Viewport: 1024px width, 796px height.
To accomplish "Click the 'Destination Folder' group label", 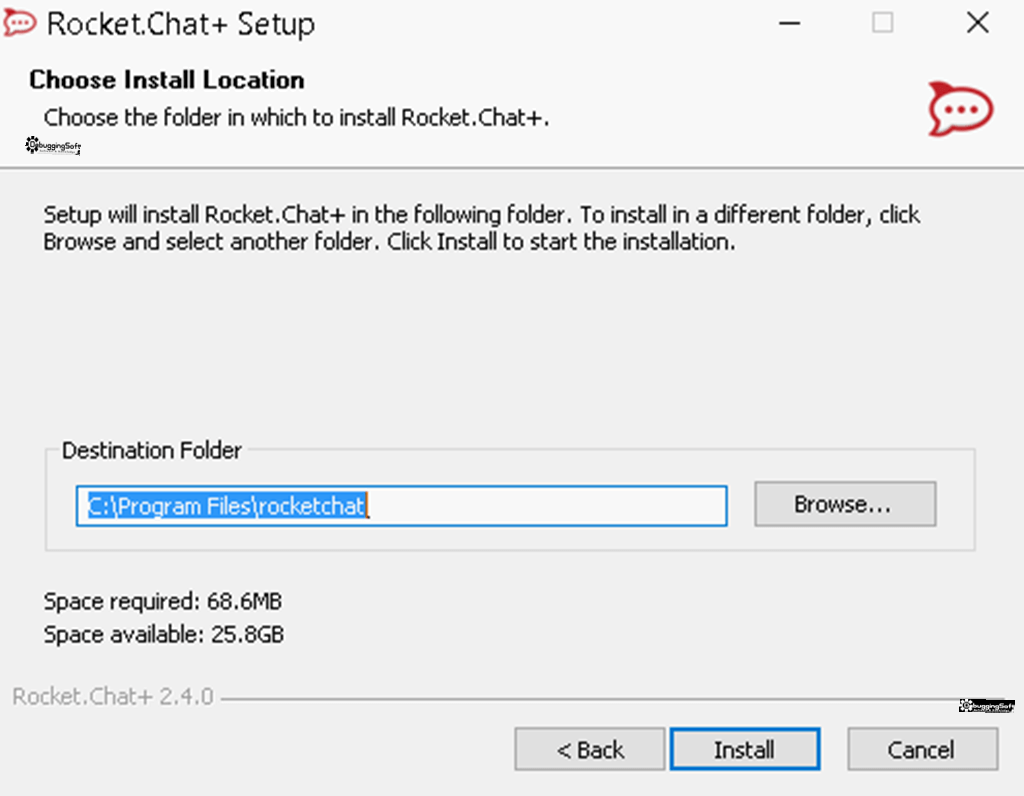I will 152,451.
